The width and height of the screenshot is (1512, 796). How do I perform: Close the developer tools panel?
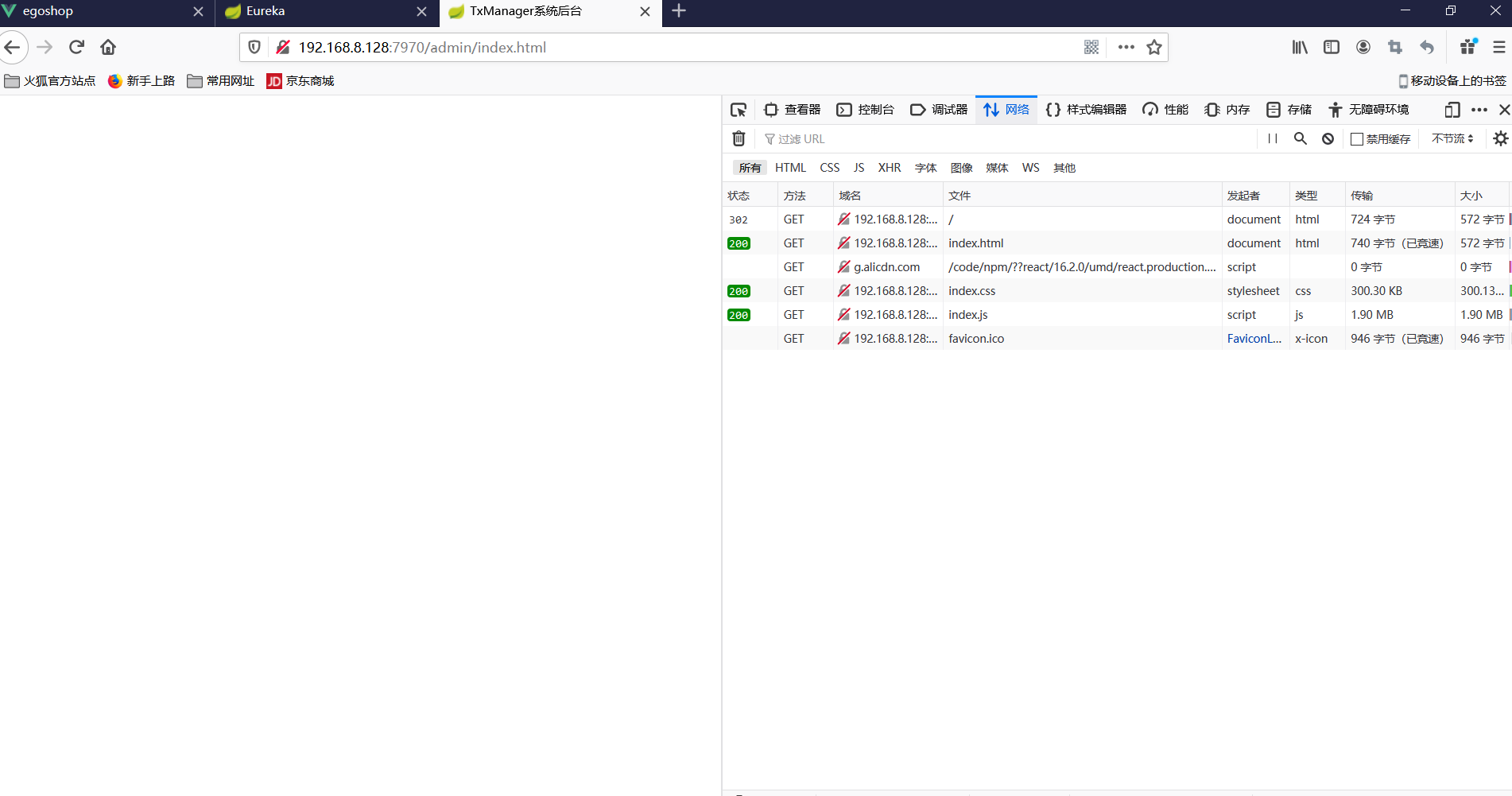(x=1504, y=110)
